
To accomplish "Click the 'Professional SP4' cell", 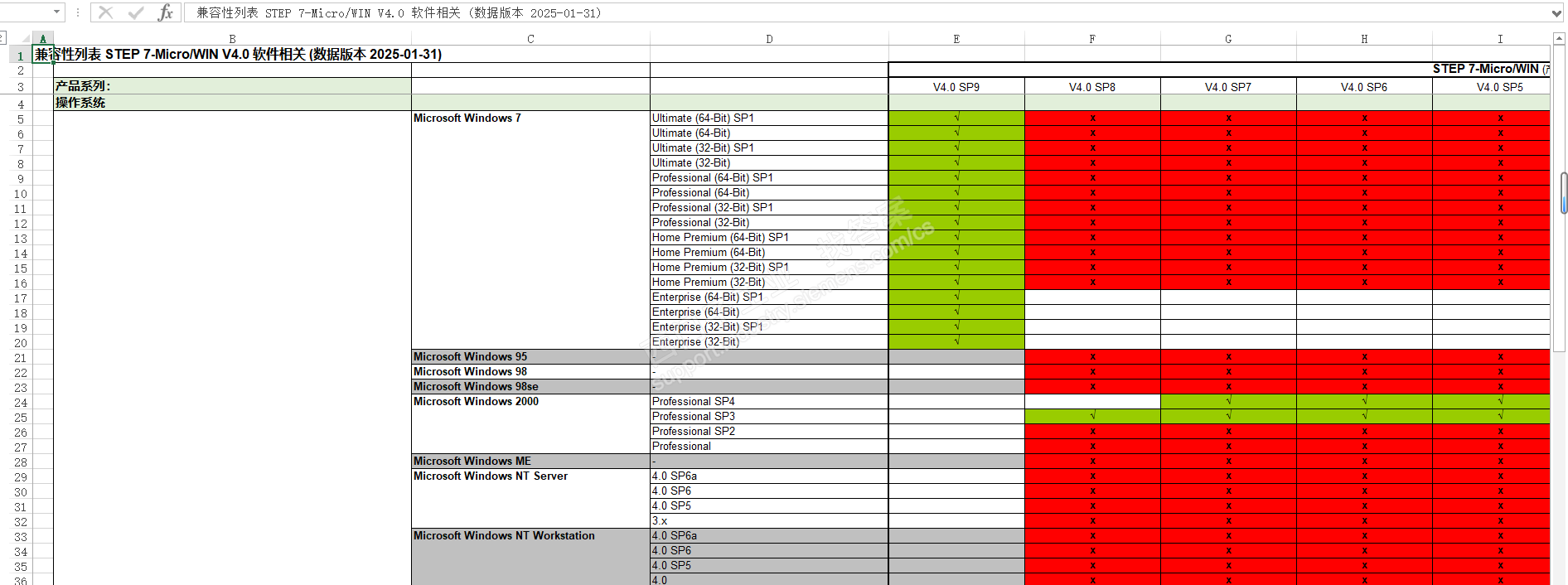I will click(x=769, y=402).
